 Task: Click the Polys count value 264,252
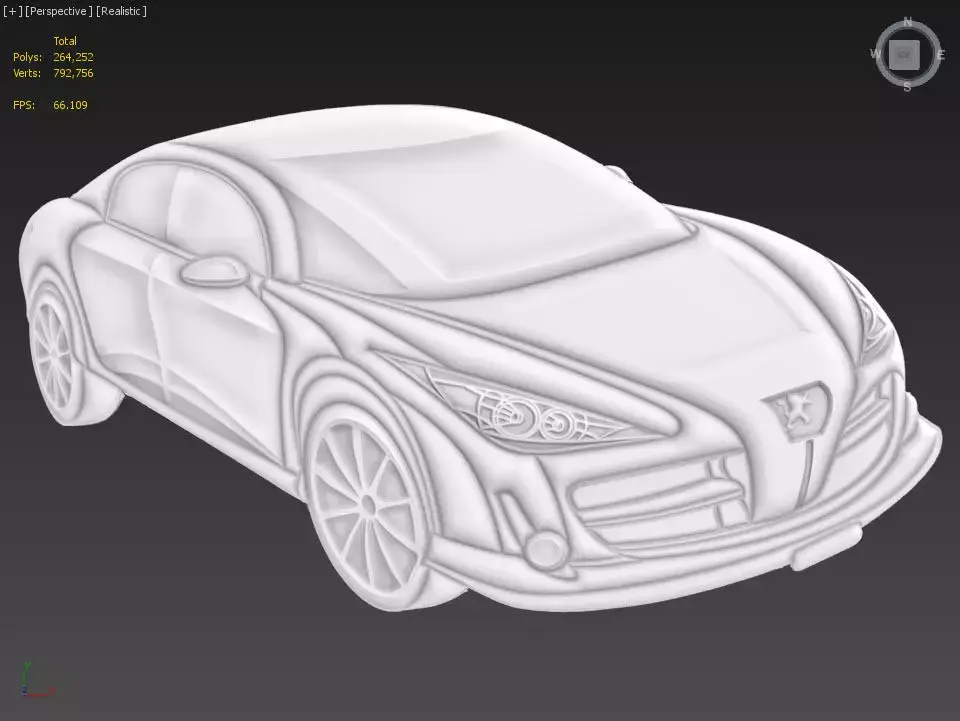[x=73, y=57]
